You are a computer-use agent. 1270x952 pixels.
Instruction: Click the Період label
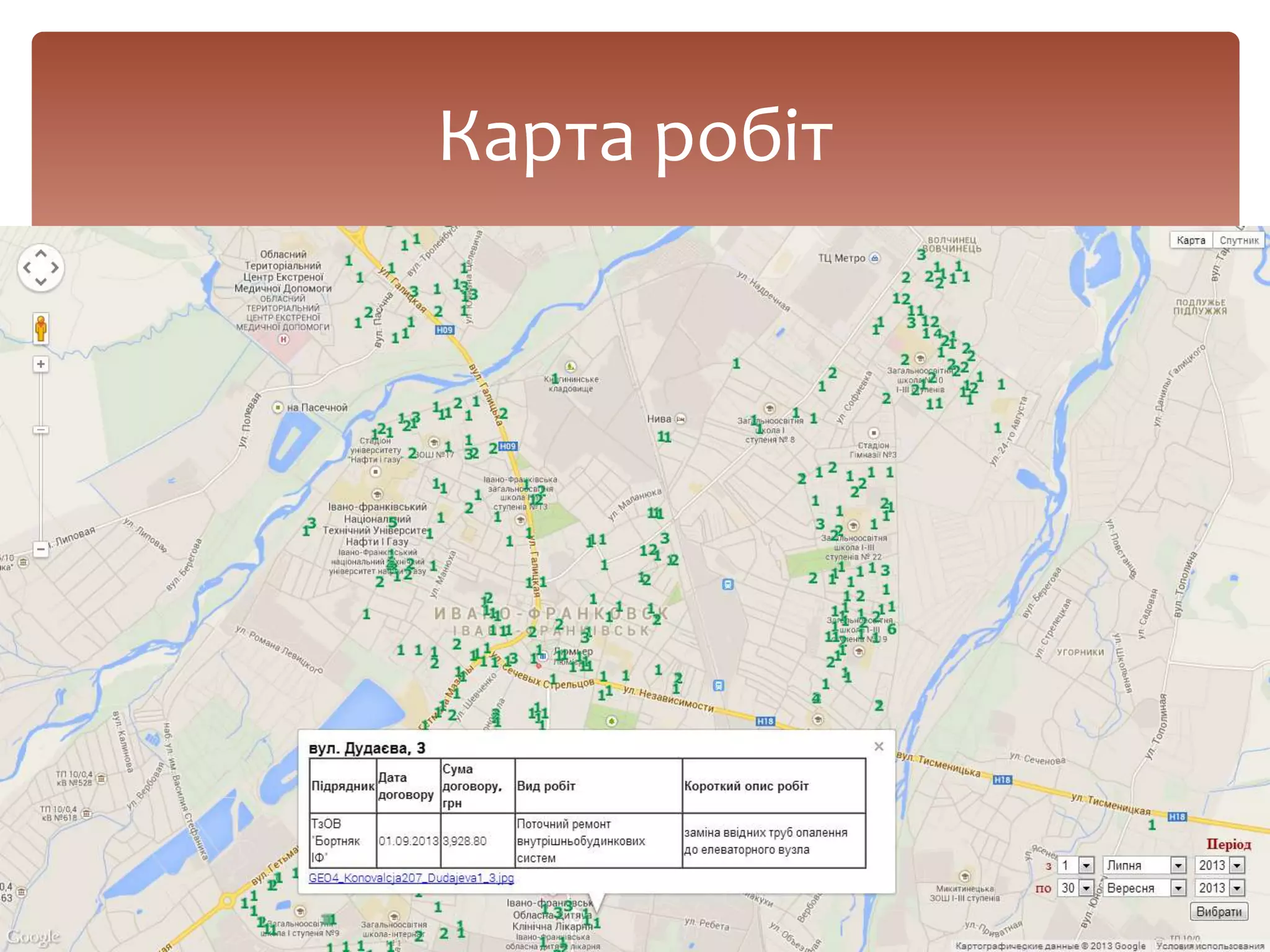point(1228,844)
